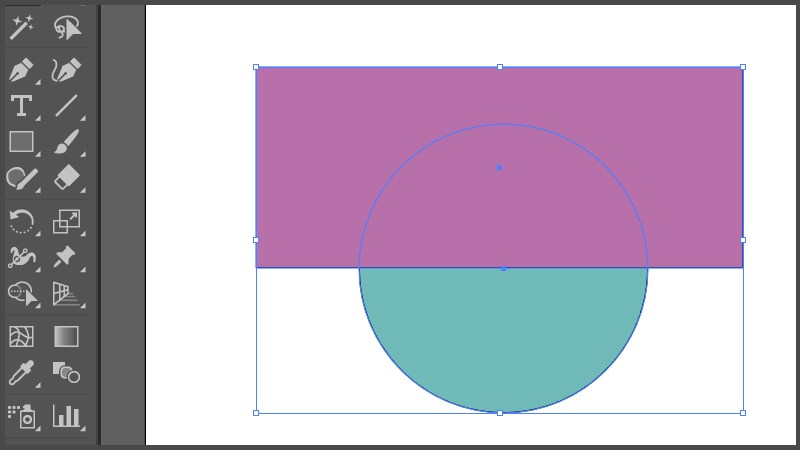Click the middle-left selection handle
This screenshot has width=800, height=450.
(256, 240)
